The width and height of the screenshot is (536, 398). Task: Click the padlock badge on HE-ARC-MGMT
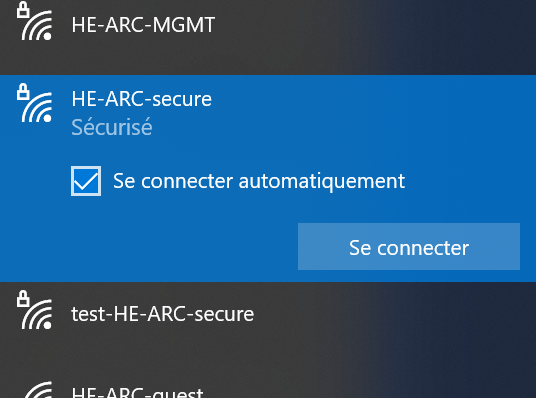click(23, 10)
